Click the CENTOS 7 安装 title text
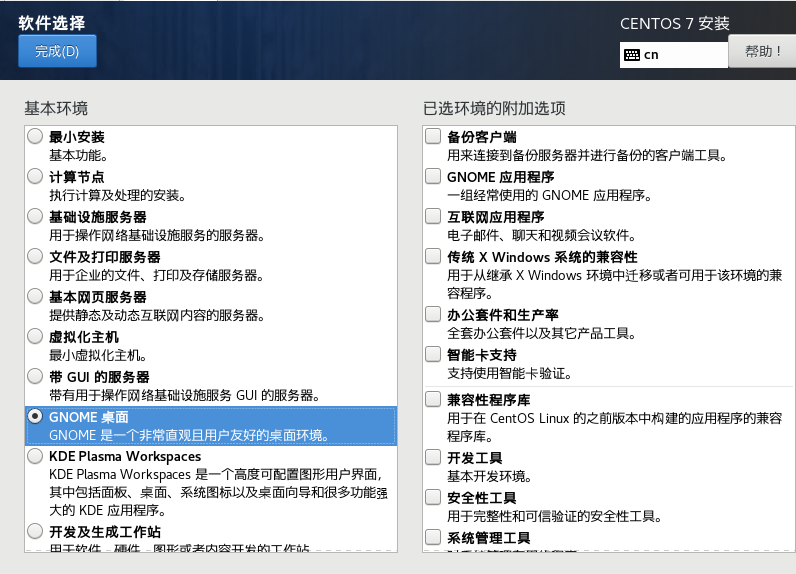Viewport: 796px width, 574px height. (675, 24)
